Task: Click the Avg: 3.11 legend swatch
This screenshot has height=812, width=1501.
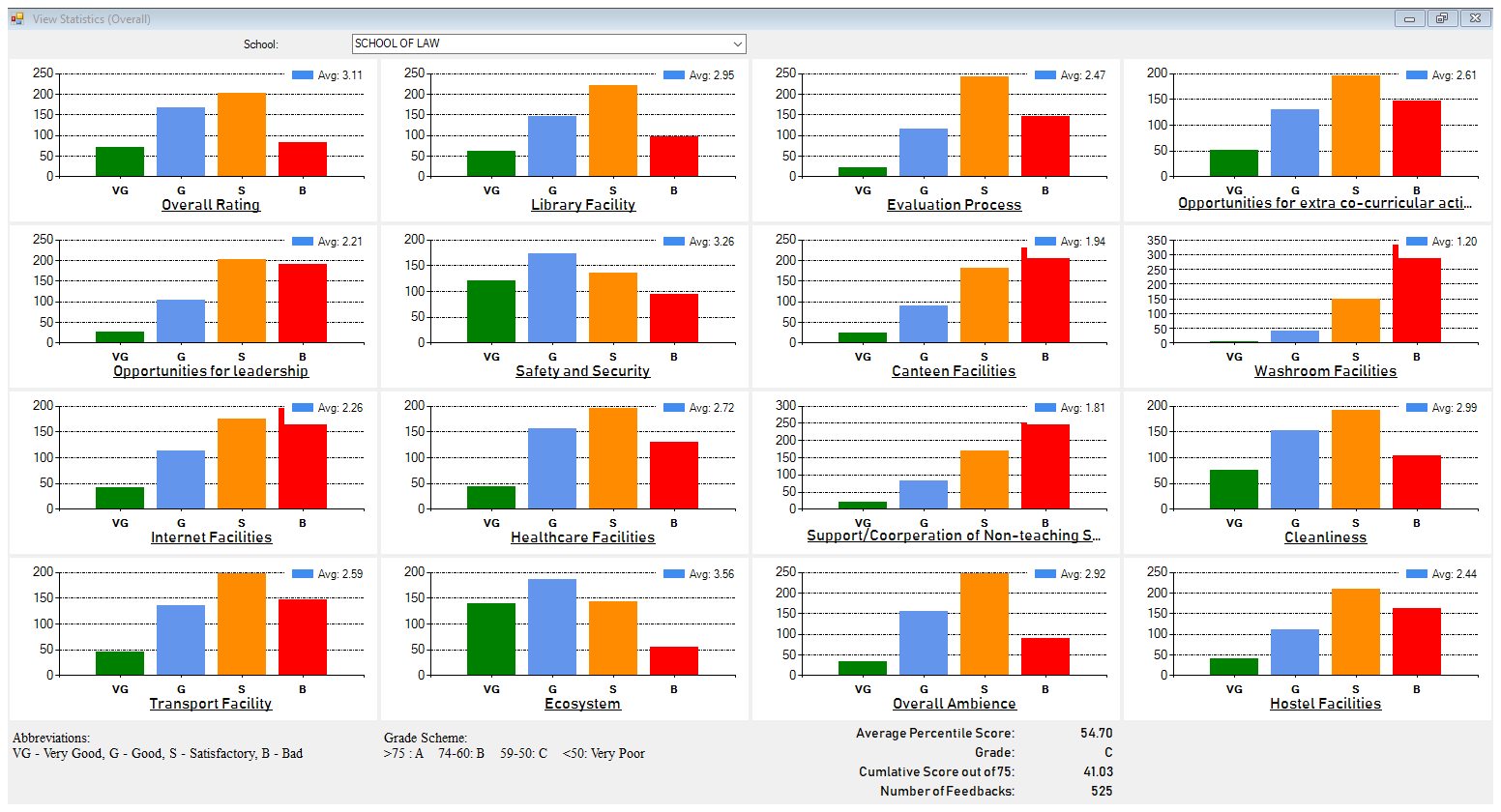Action: (x=303, y=75)
